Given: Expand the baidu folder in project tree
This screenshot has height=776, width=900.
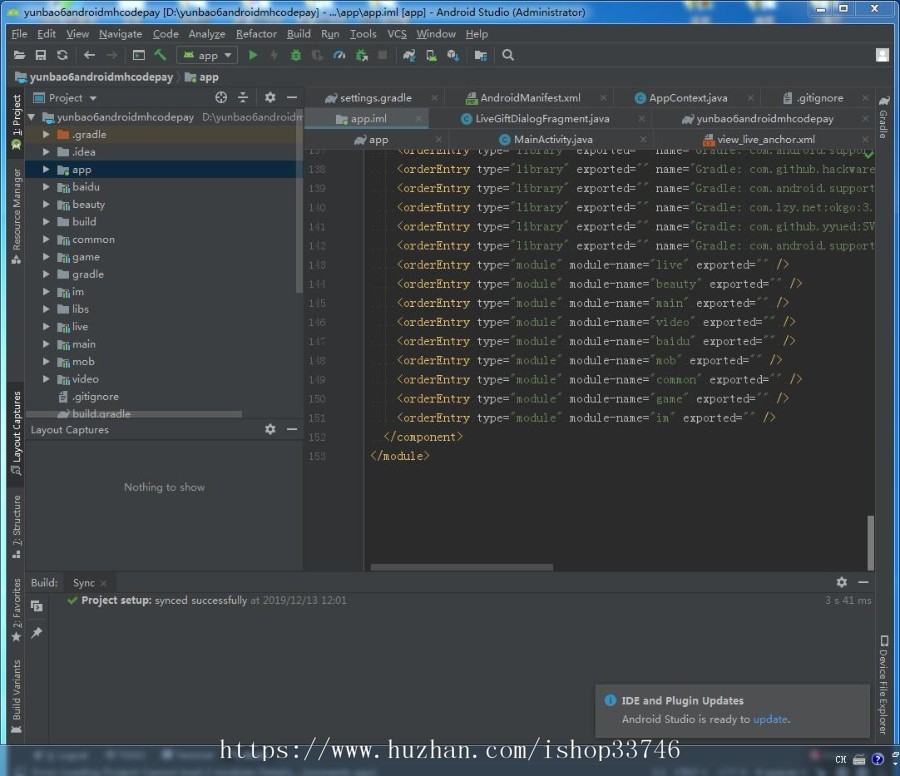Looking at the screenshot, I should (x=46, y=187).
